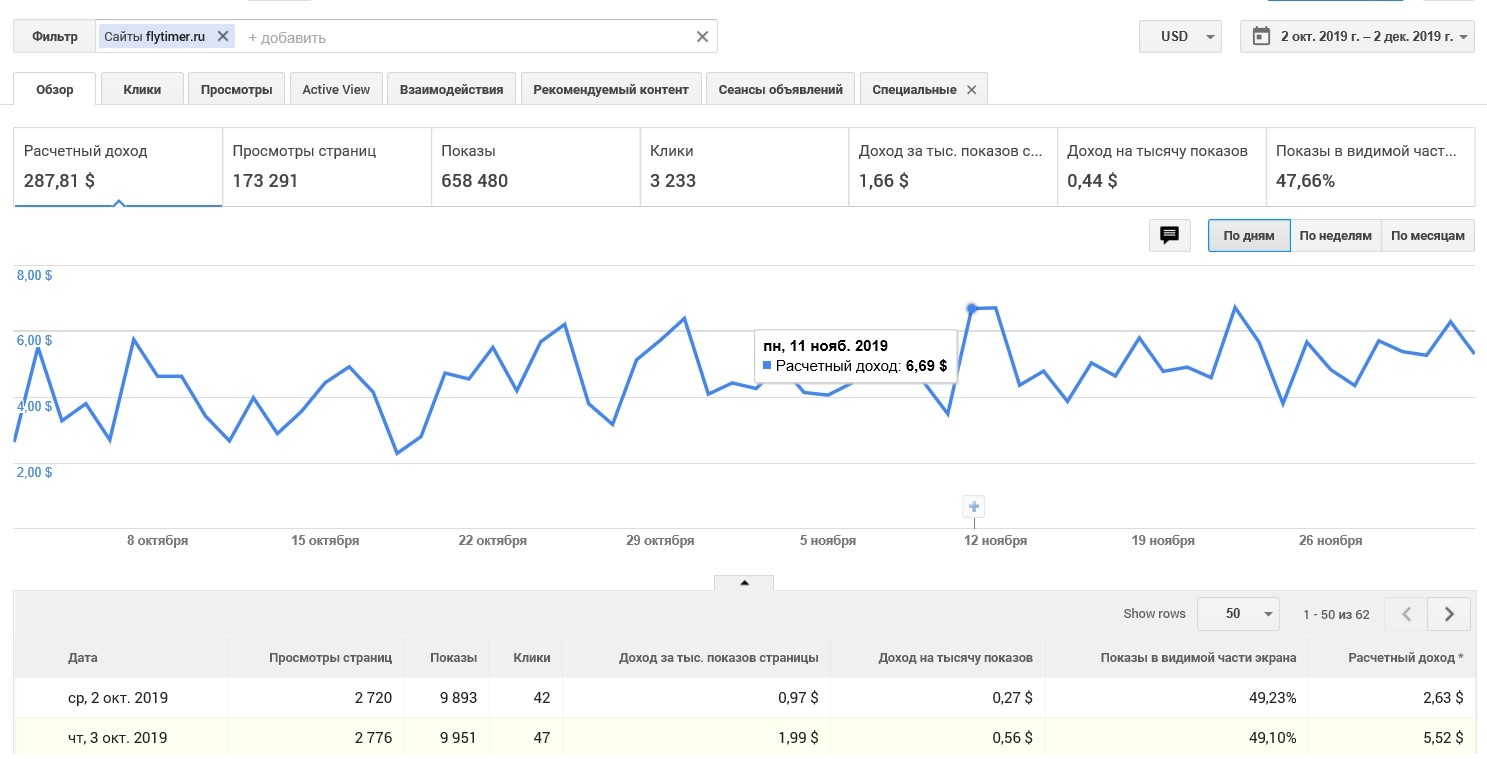Screen dimensions: 1487x759
Task: Switch chart grouping to По дням
Action: 1249,236
